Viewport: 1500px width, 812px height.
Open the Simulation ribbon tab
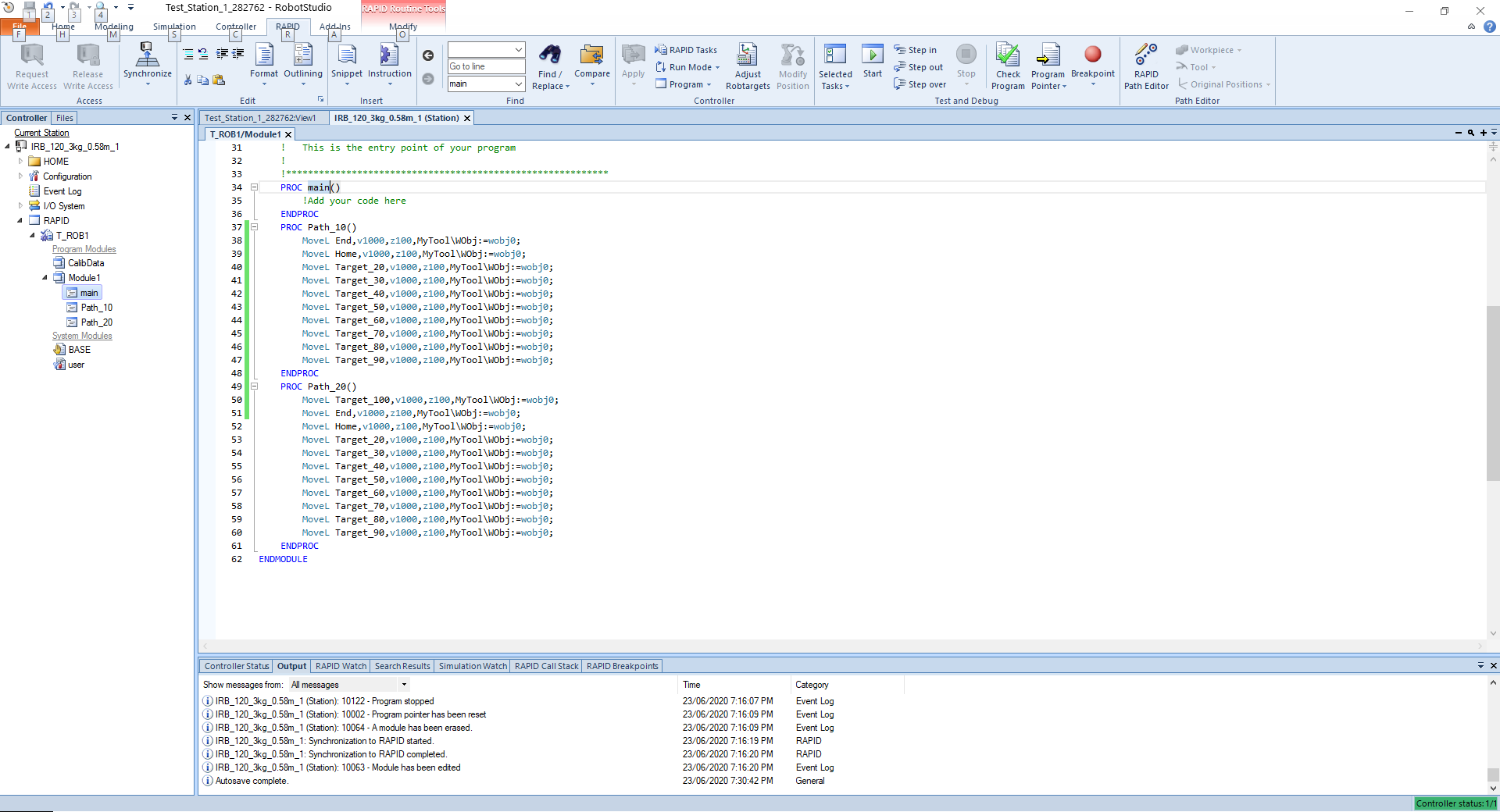coord(174,27)
